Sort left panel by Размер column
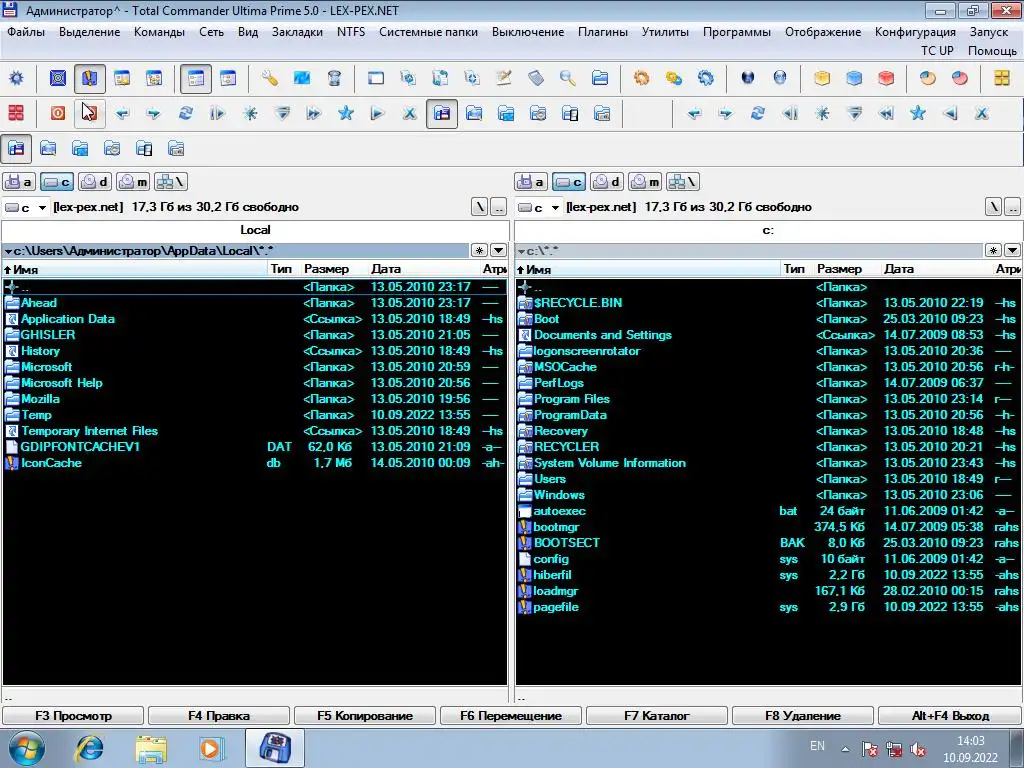1024x768 pixels. pyautogui.click(x=327, y=269)
